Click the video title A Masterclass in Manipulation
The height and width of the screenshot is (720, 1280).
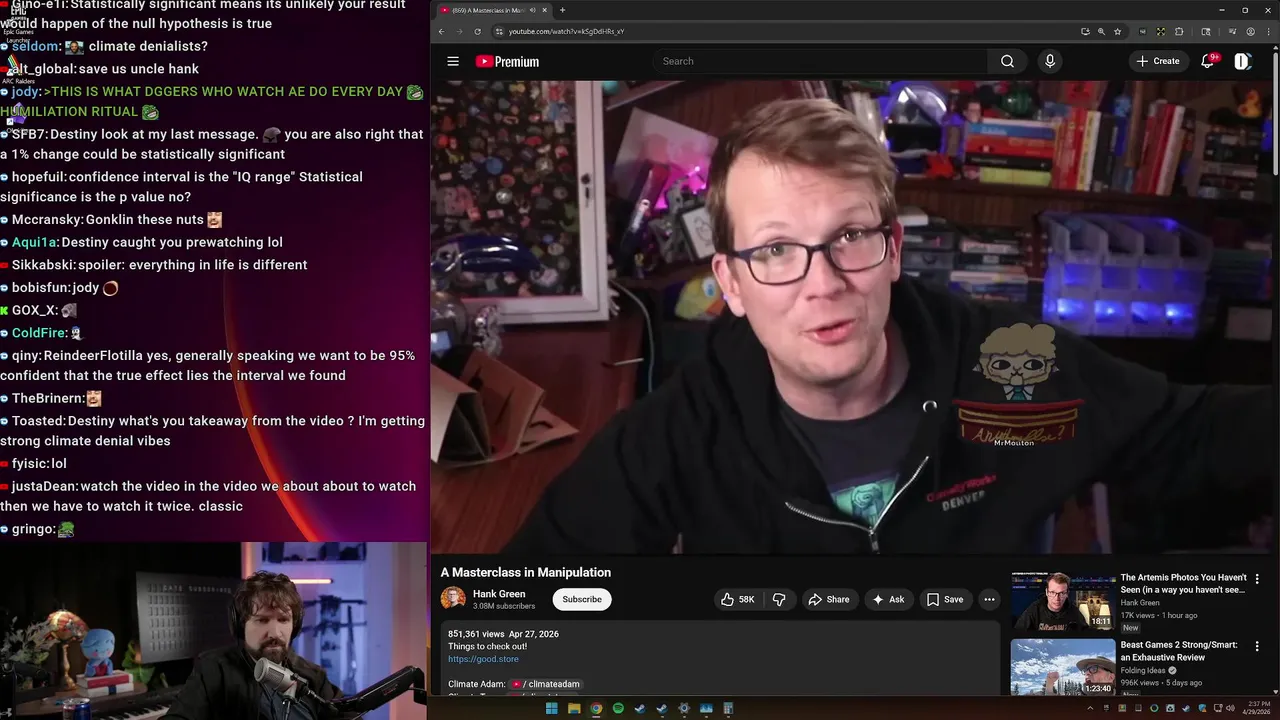[x=526, y=573]
